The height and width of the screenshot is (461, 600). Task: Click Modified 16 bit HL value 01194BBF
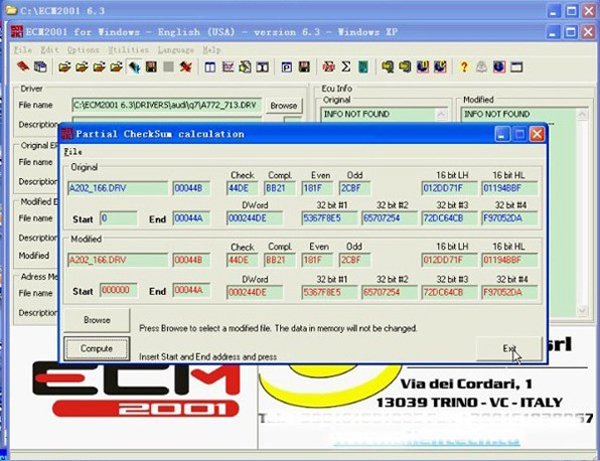tap(509, 260)
